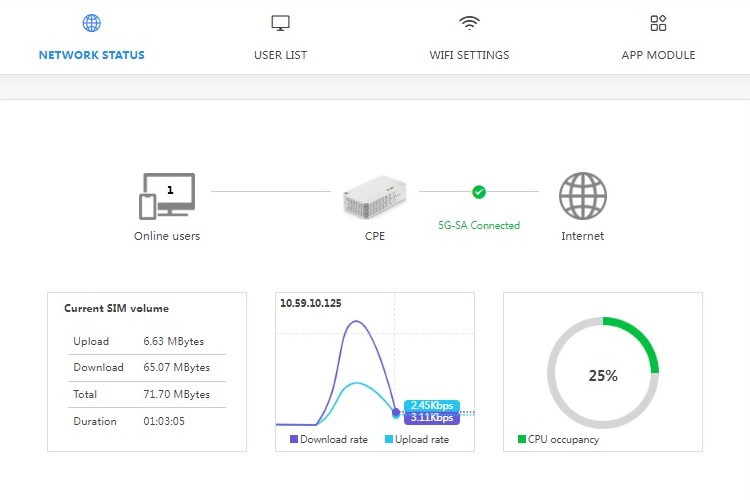
Task: Click the green connected checkmark icon
Action: [479, 191]
